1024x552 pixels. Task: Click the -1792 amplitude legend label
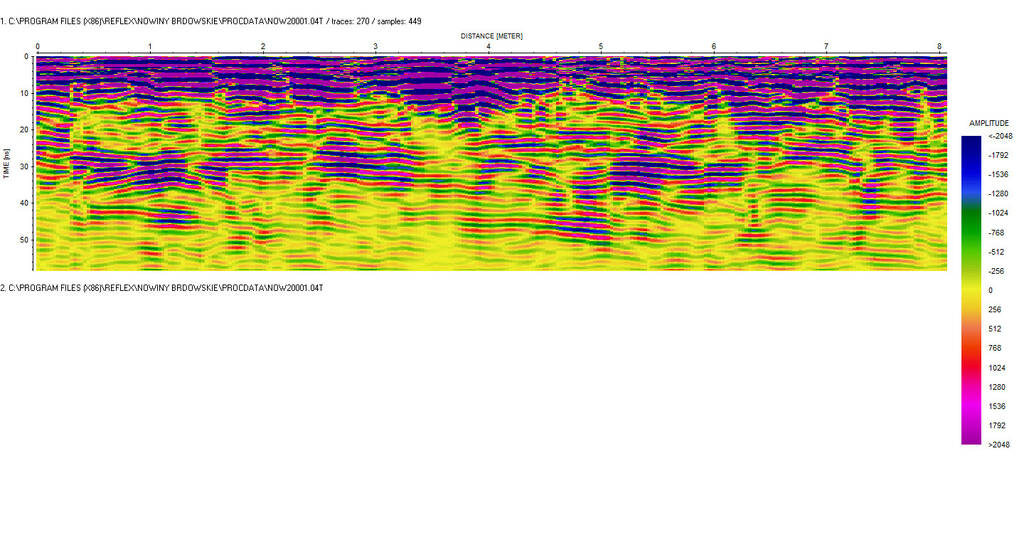tap(1000, 155)
